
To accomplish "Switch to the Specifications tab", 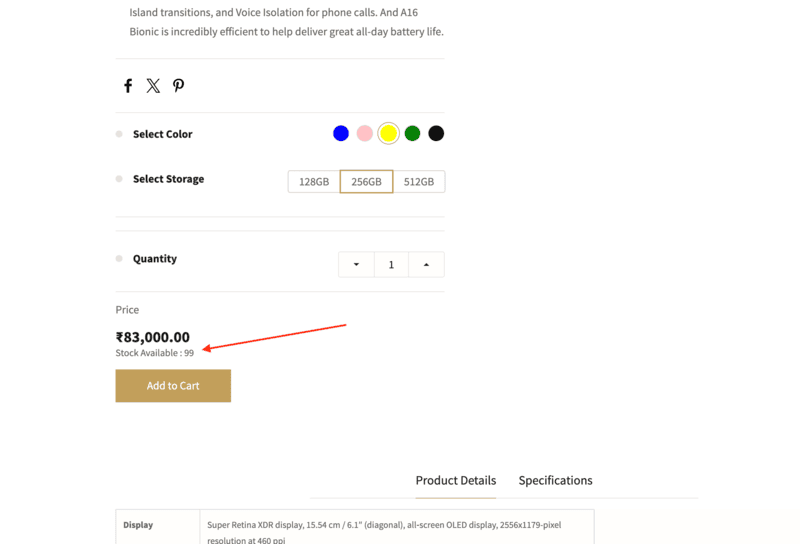I will click(x=555, y=481).
